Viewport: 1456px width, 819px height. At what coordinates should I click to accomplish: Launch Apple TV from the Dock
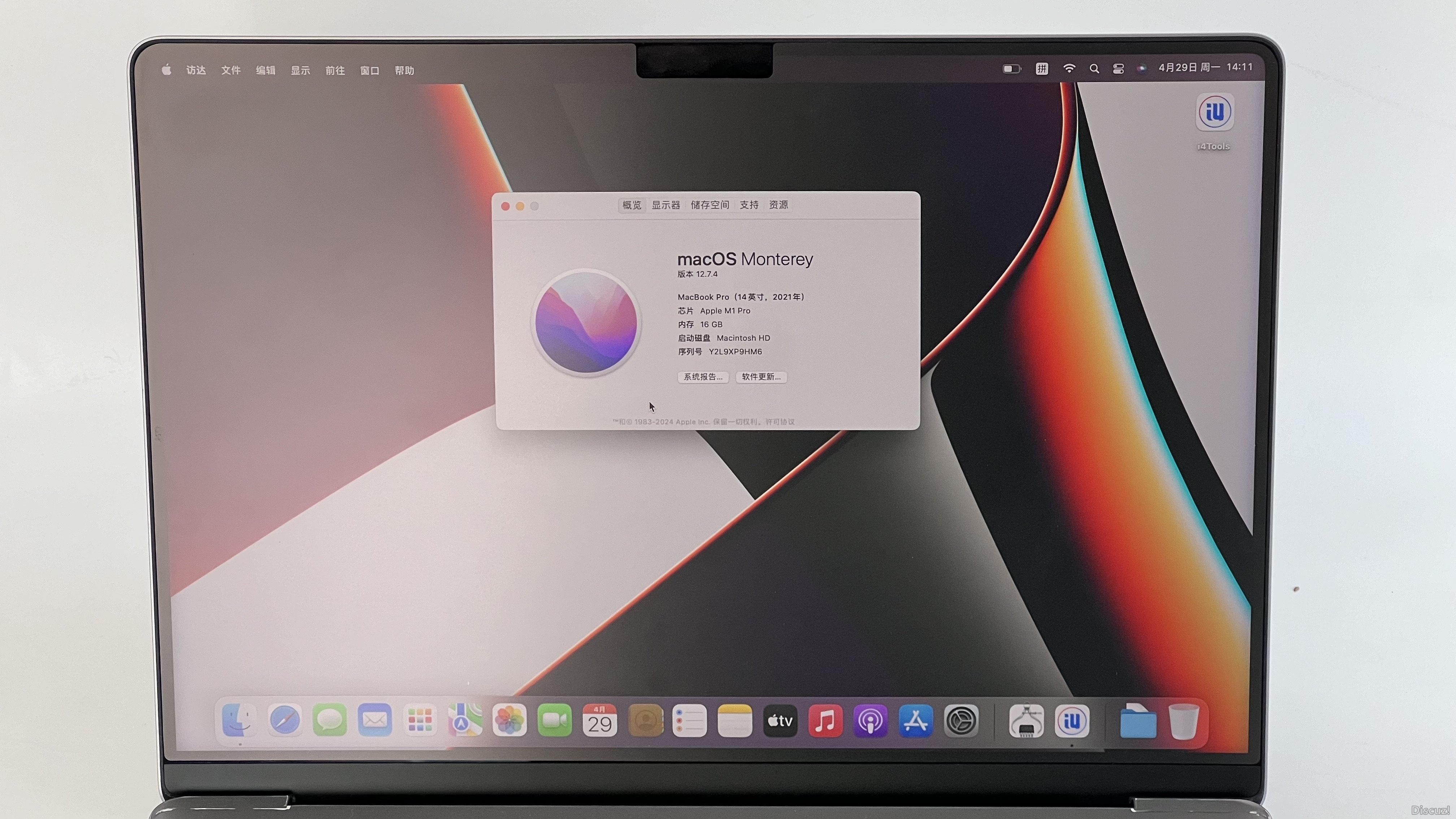coord(780,721)
